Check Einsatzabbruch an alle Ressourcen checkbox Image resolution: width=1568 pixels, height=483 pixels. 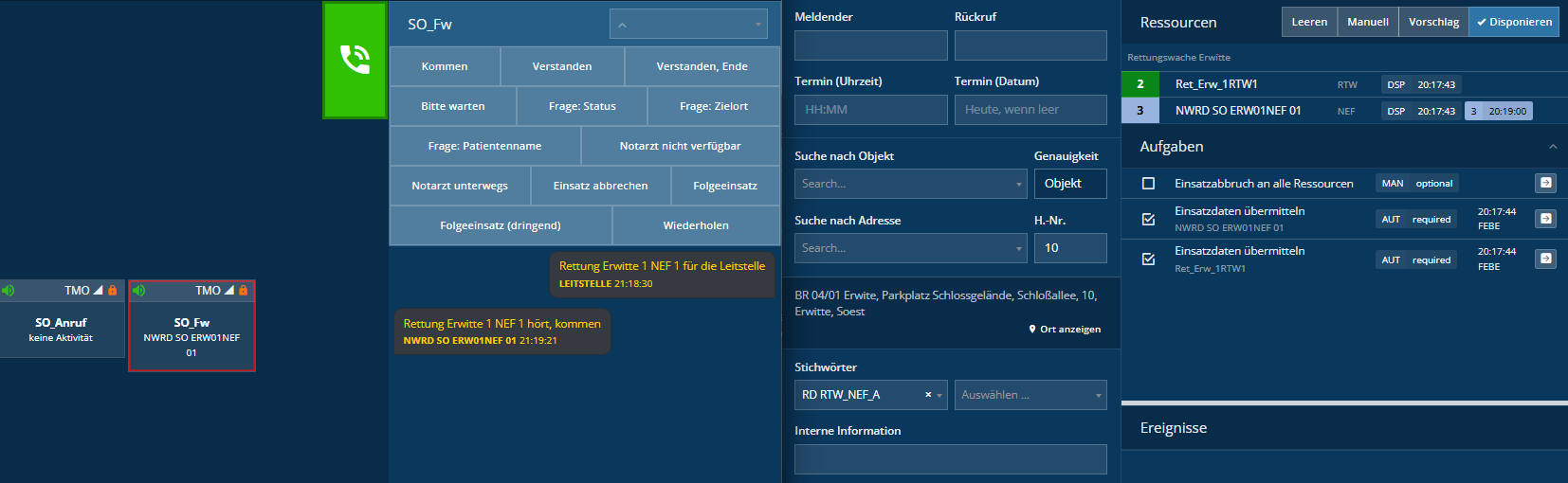(x=1148, y=184)
